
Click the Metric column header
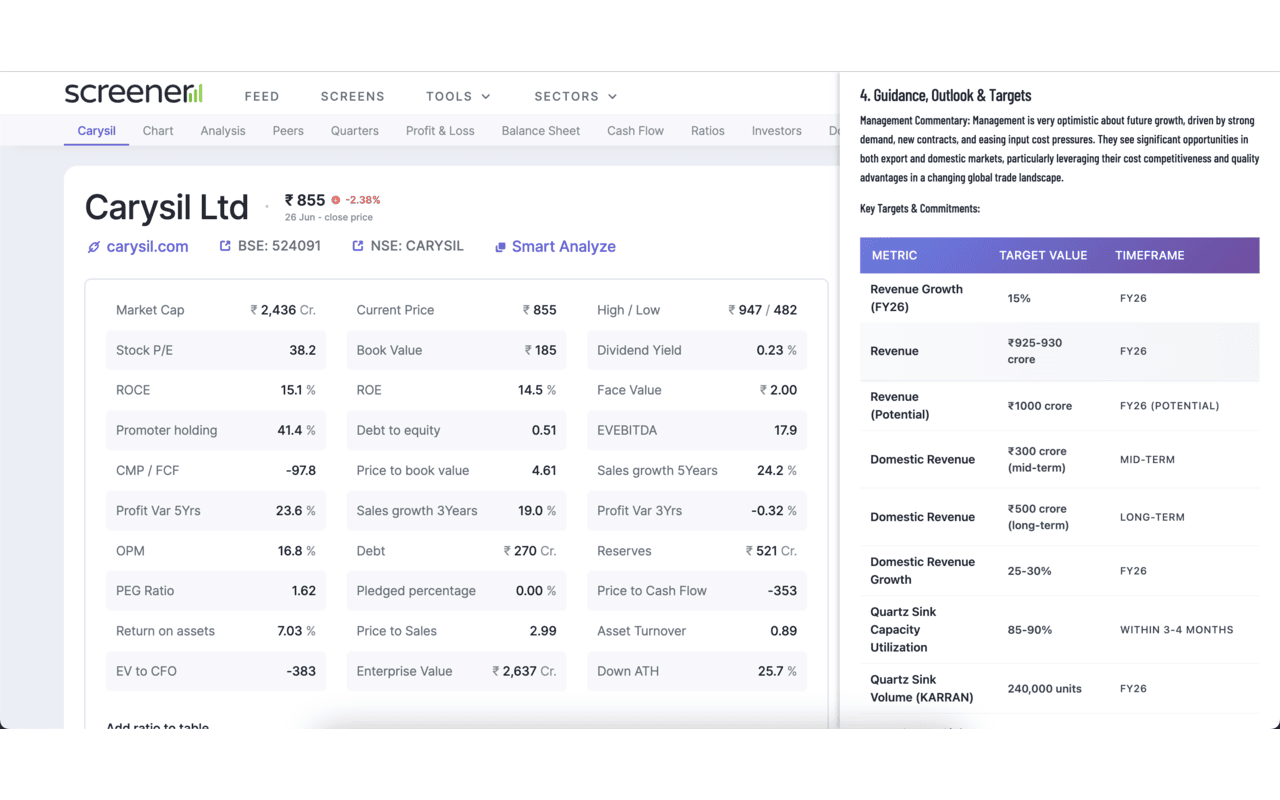894,255
